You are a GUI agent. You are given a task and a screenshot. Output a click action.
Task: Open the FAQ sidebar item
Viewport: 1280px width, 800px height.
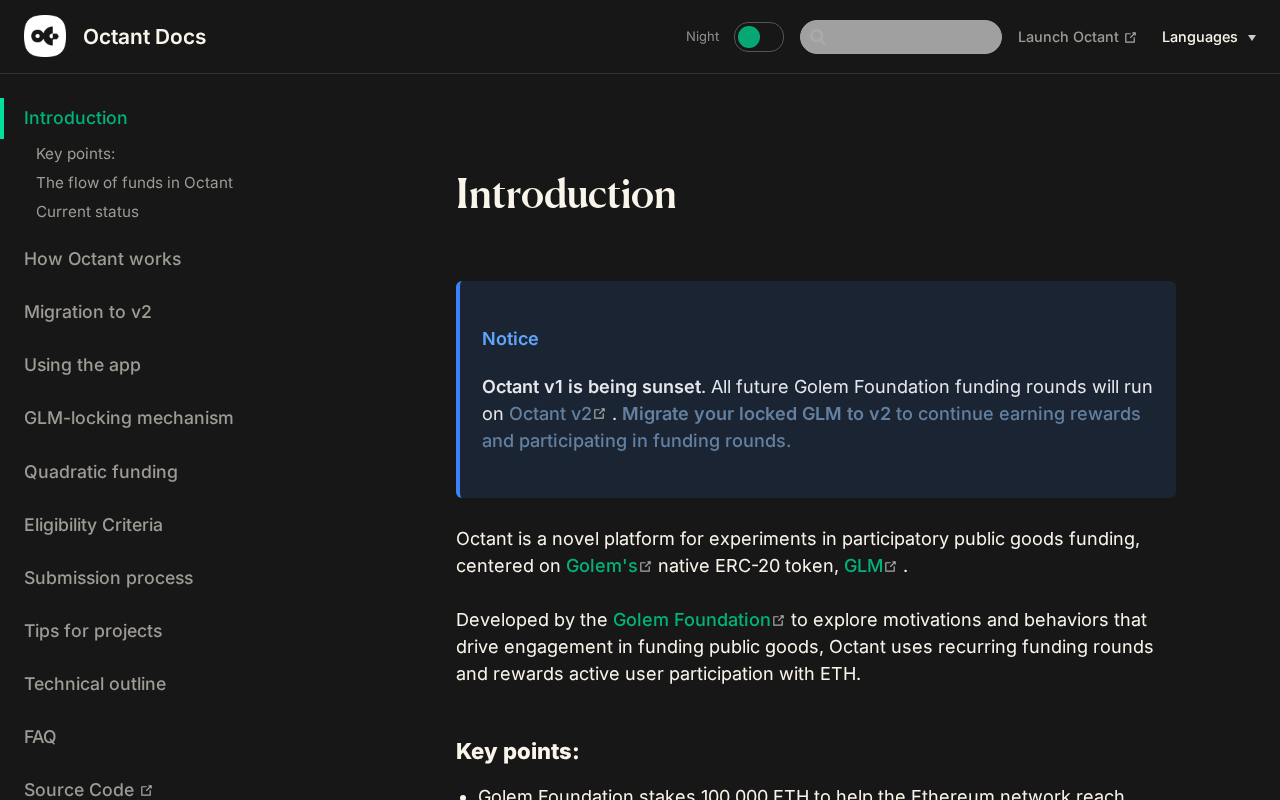click(40, 737)
